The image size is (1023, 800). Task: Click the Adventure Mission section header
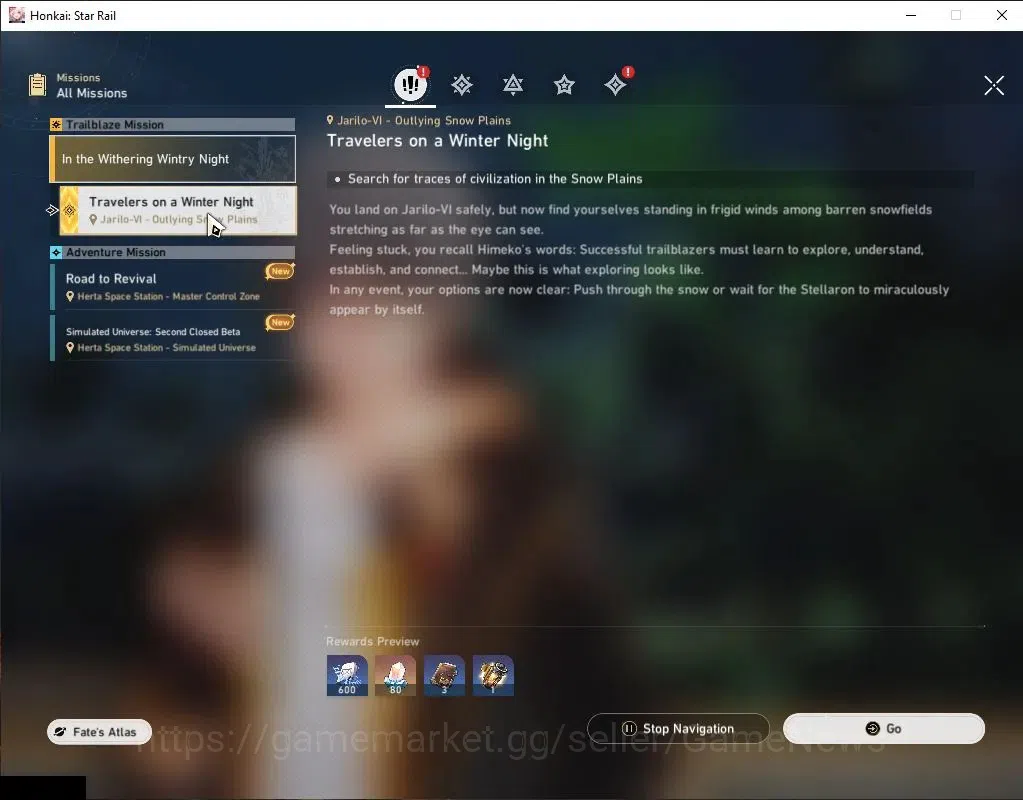[x=173, y=253]
